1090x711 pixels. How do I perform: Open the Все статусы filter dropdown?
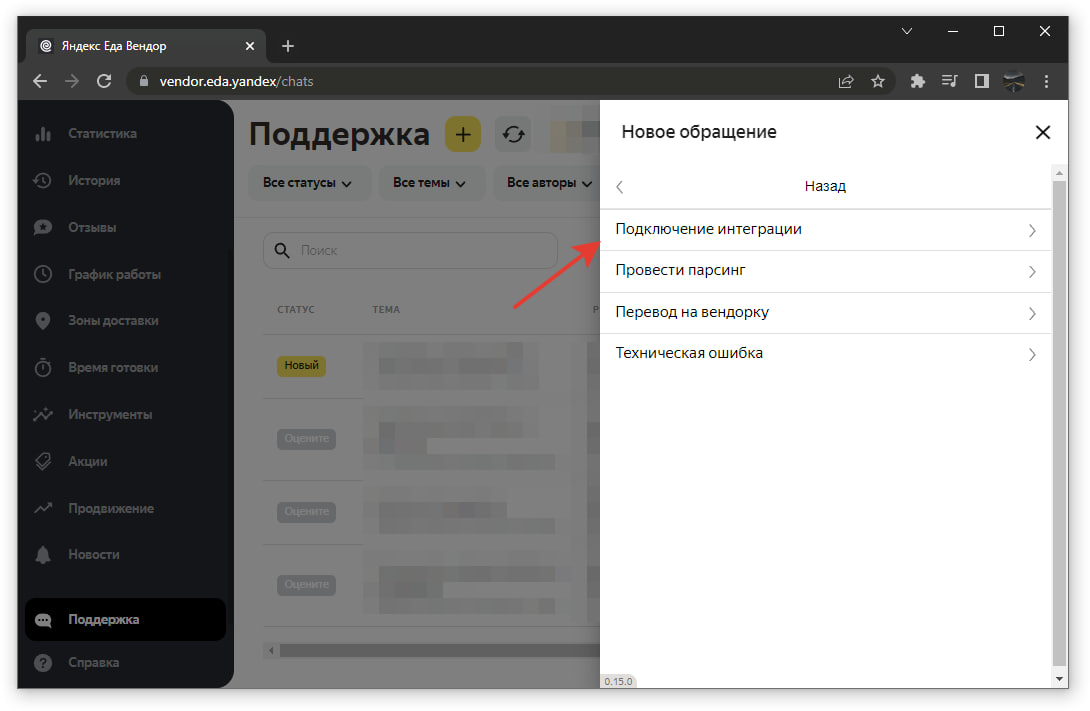pyautogui.click(x=308, y=183)
